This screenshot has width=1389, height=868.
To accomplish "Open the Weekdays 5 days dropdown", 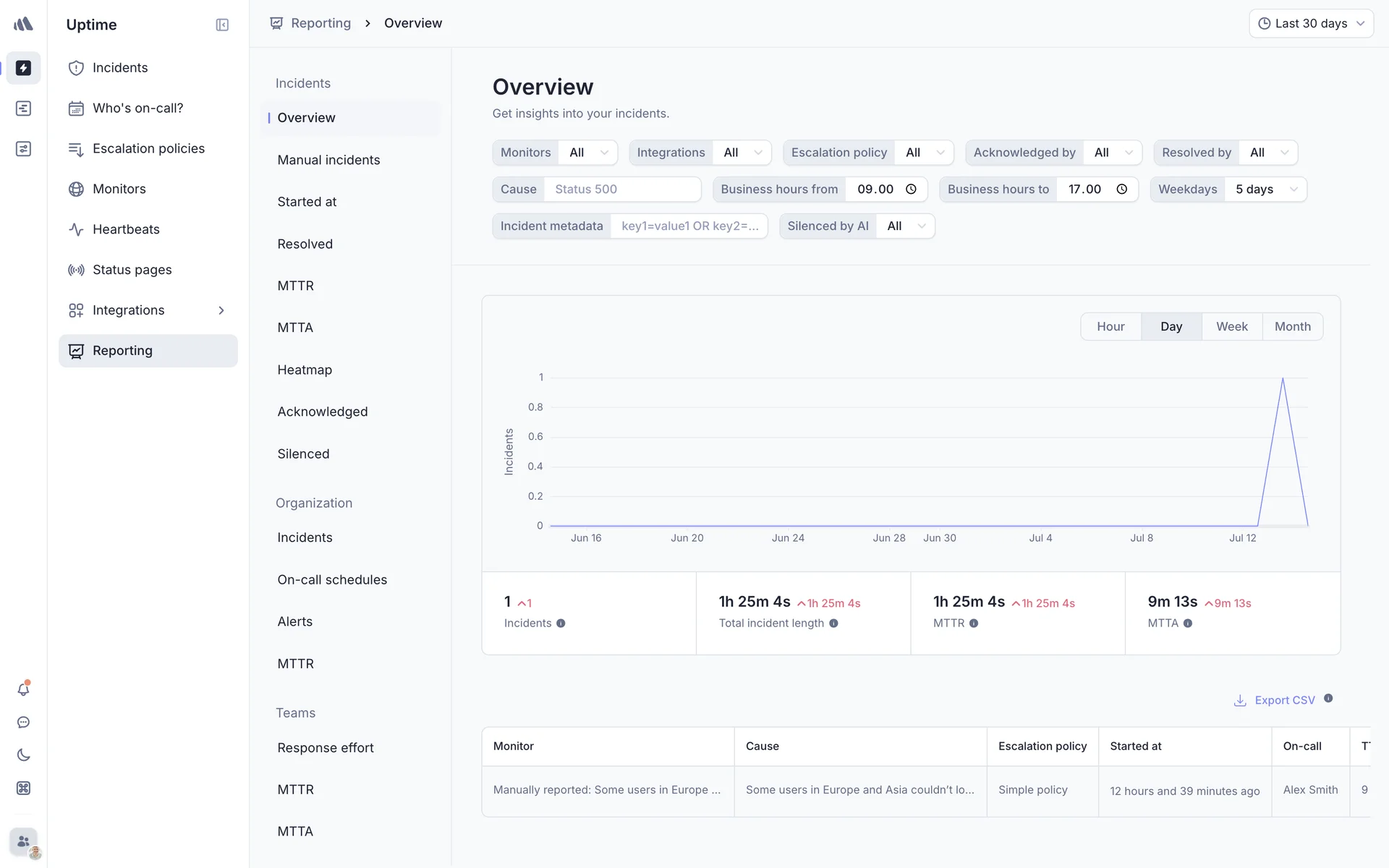I will pyautogui.click(x=1266, y=190).
